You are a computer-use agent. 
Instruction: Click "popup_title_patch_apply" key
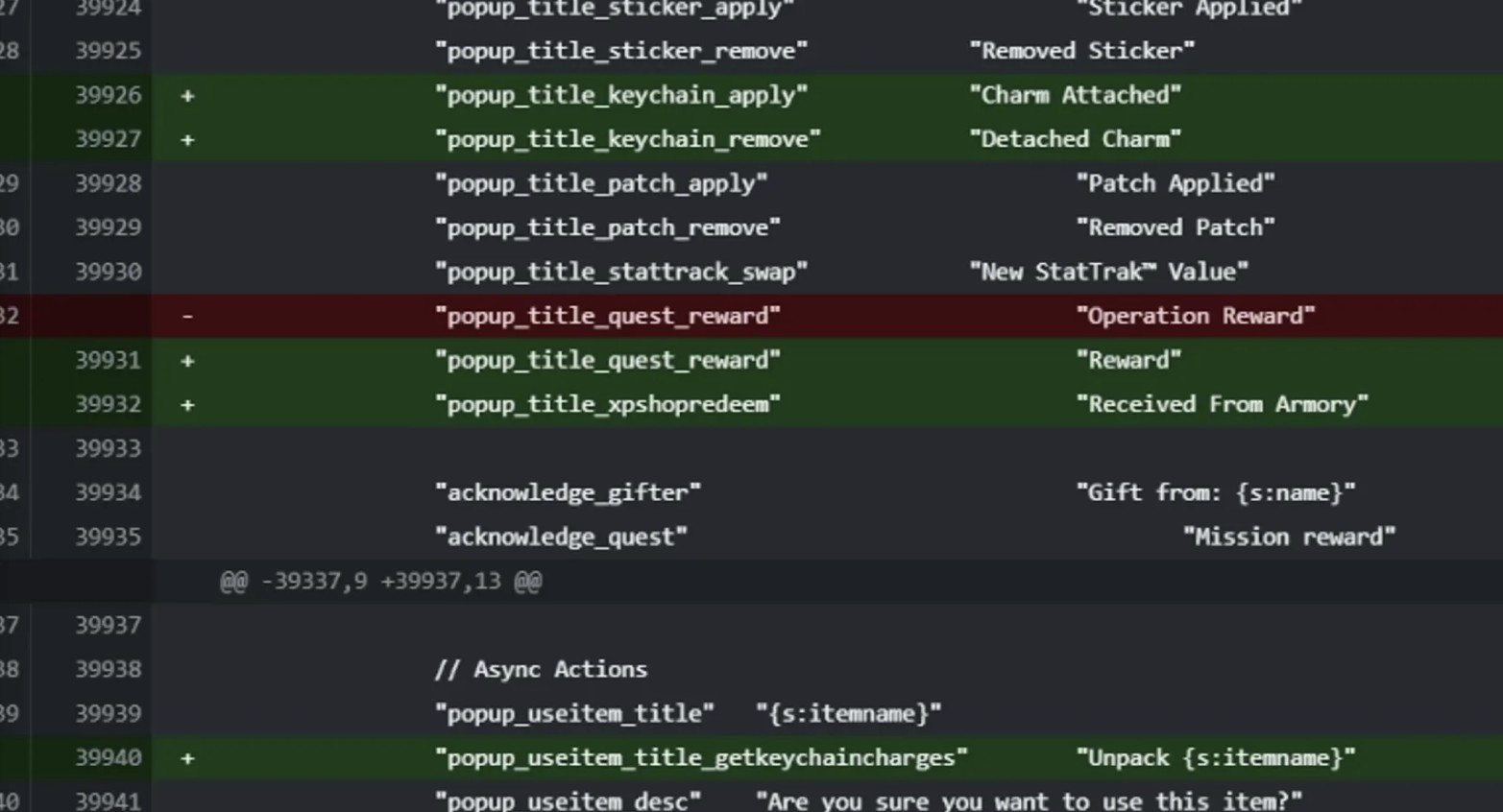coord(601,183)
